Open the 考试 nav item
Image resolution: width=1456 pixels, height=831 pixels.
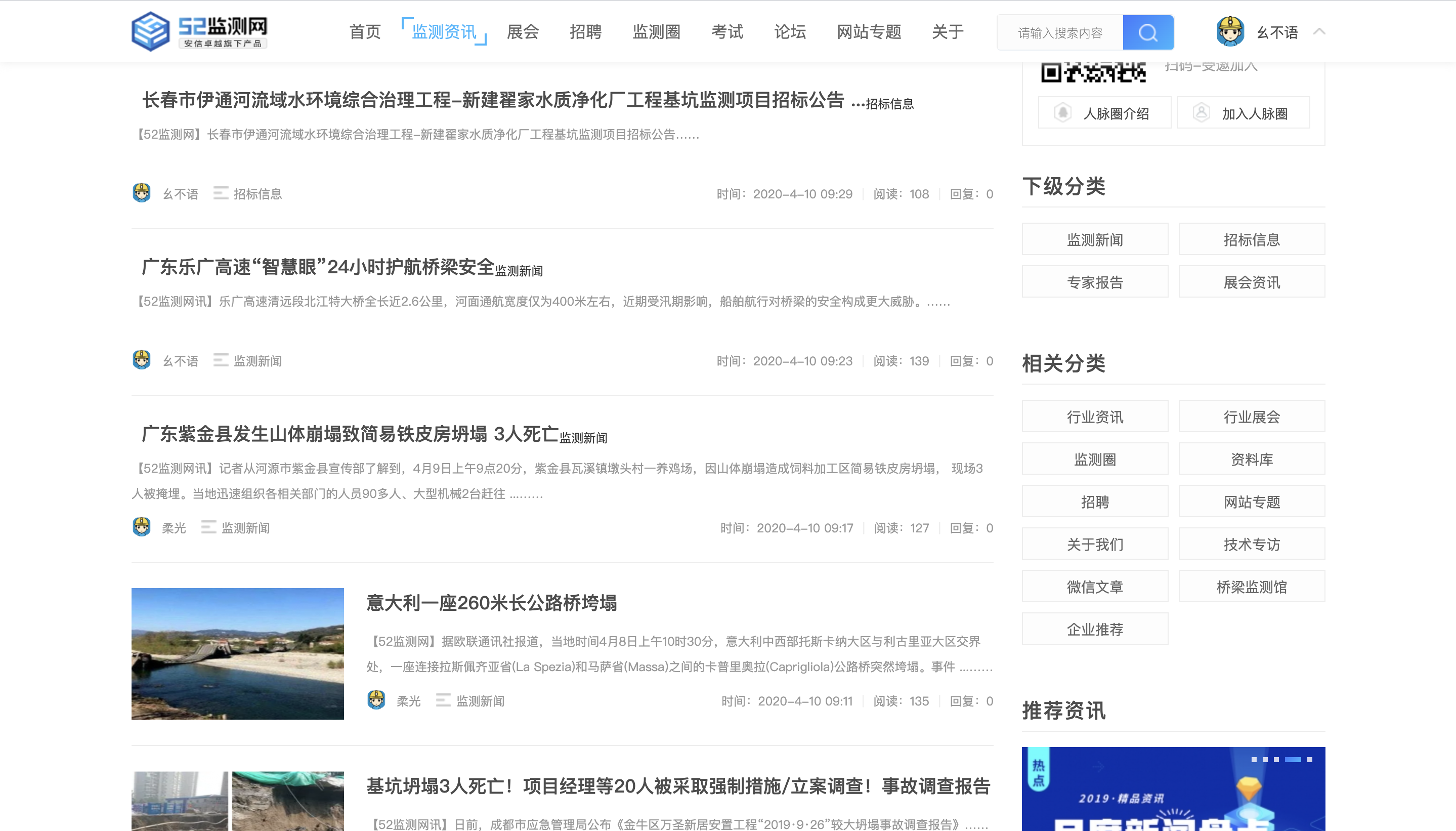(x=727, y=32)
